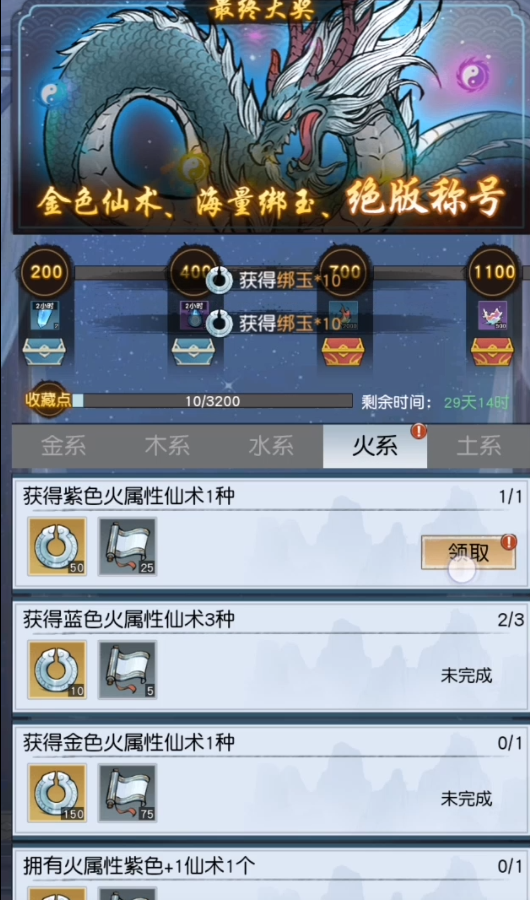Screen dimensions: 530x900
Task: Tap the scroll reward showing 75
Action: coord(127,792)
